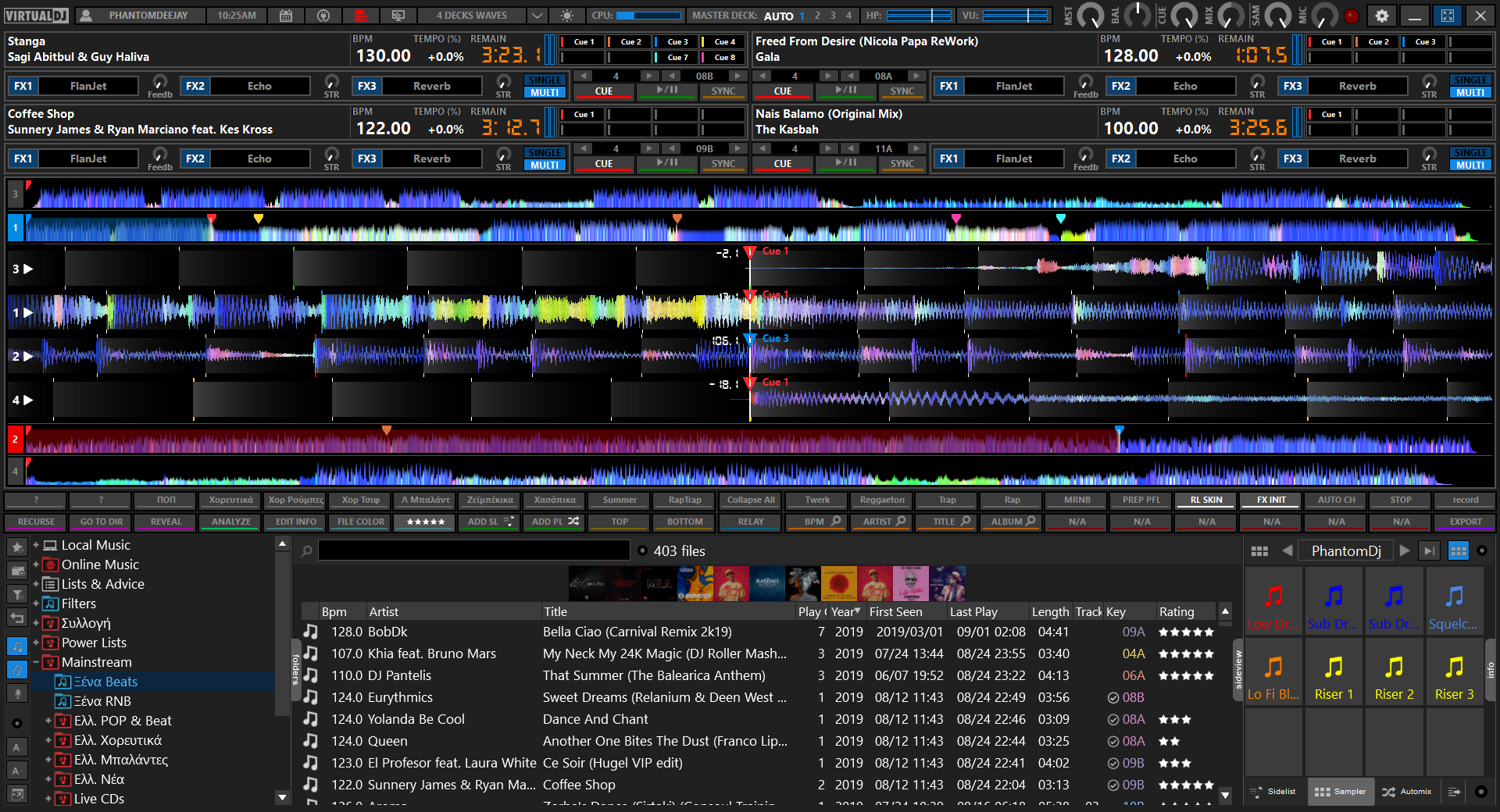This screenshot has height=812, width=1500.
Task: Switch to the Sampler tab
Action: [1341, 792]
